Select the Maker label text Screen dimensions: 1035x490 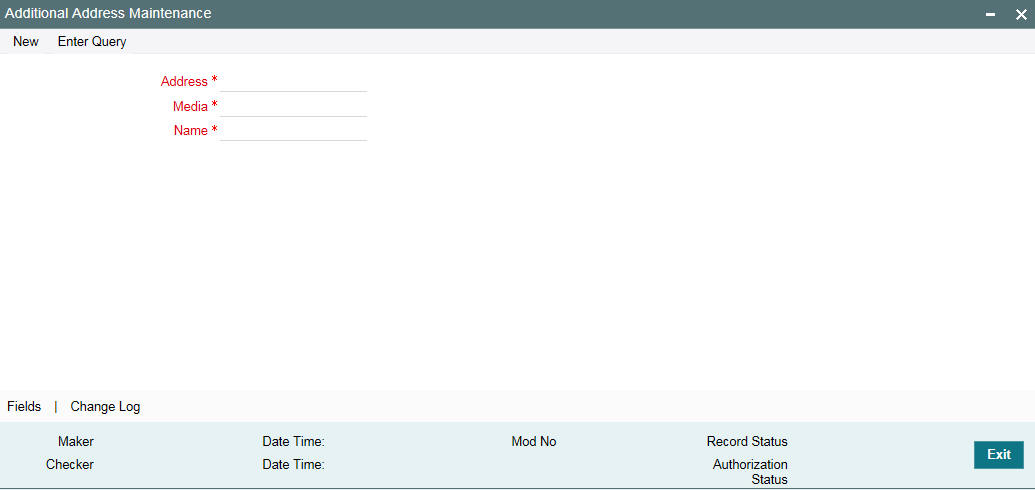[x=75, y=442]
